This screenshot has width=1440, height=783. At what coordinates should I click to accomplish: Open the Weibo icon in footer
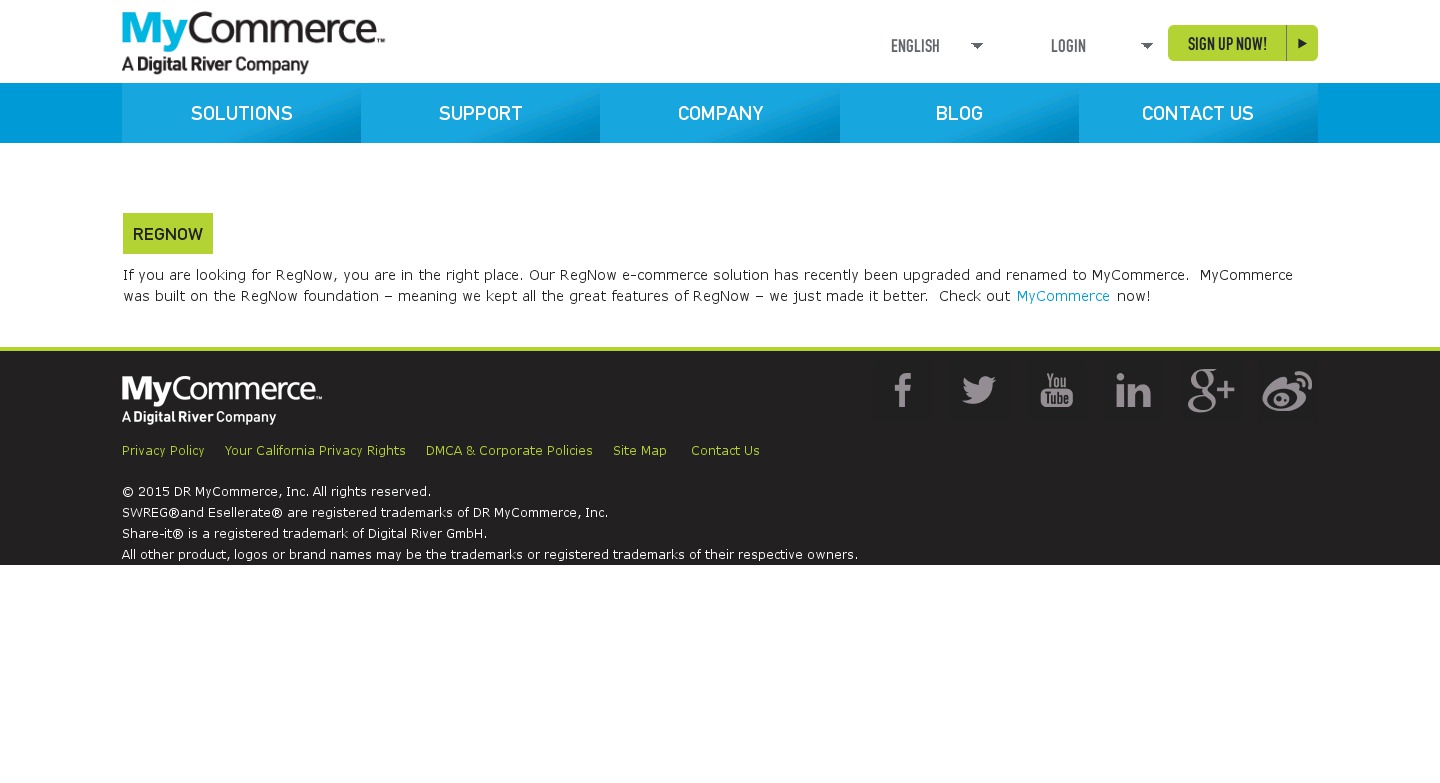(1287, 390)
